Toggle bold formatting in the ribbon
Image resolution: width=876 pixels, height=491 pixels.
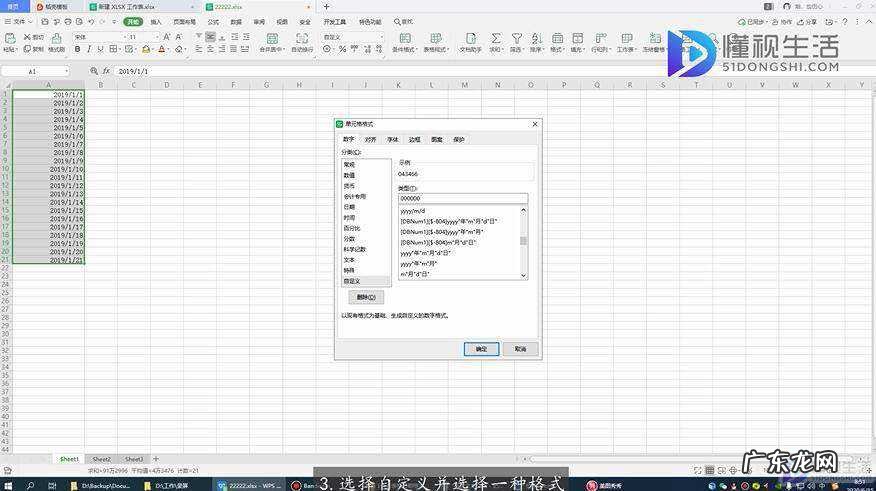pos(77,49)
